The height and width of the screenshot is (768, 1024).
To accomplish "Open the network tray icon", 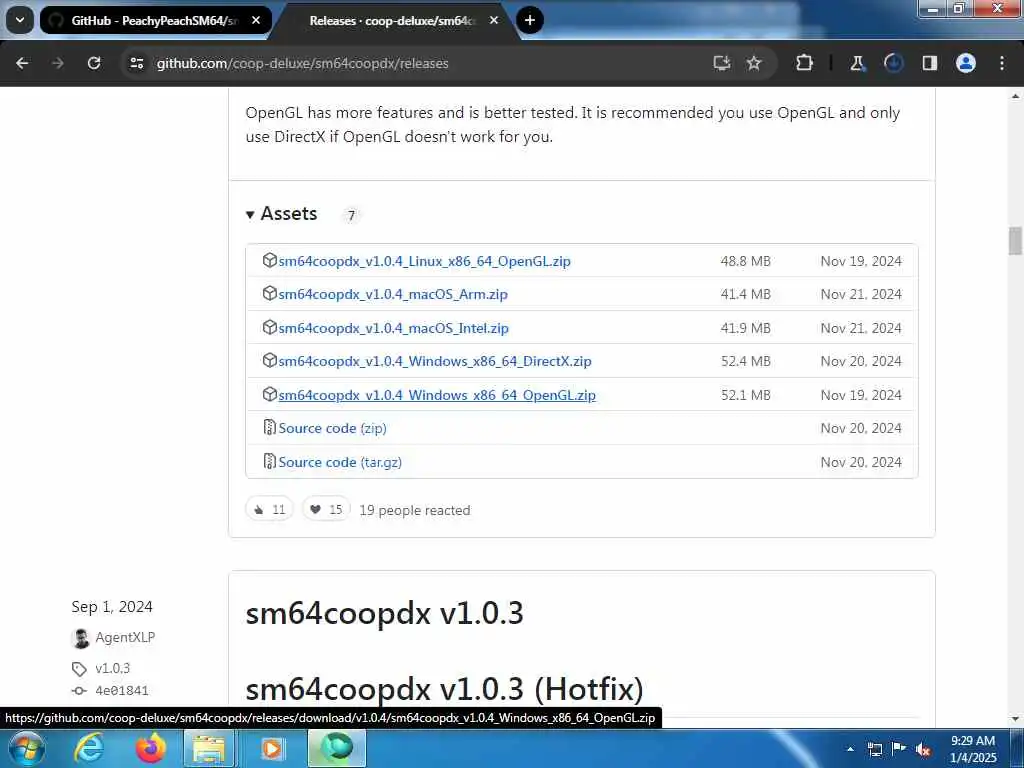I will pos(874,749).
